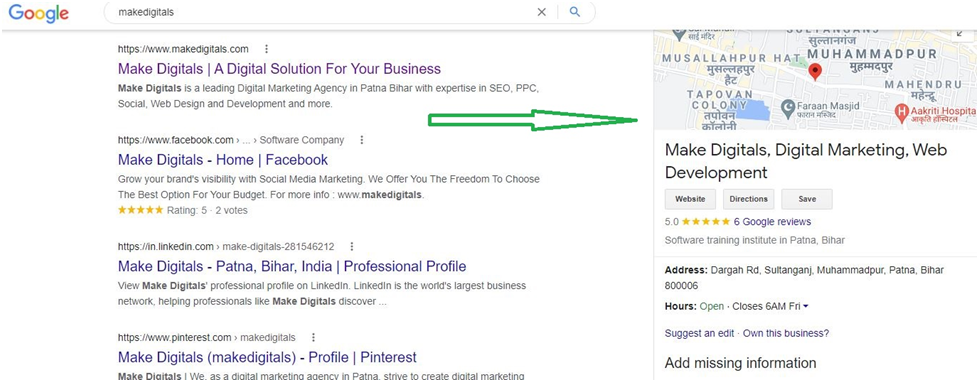Open three-dot menu beside Pinterest result
979x382 pixels.
click(x=313, y=337)
